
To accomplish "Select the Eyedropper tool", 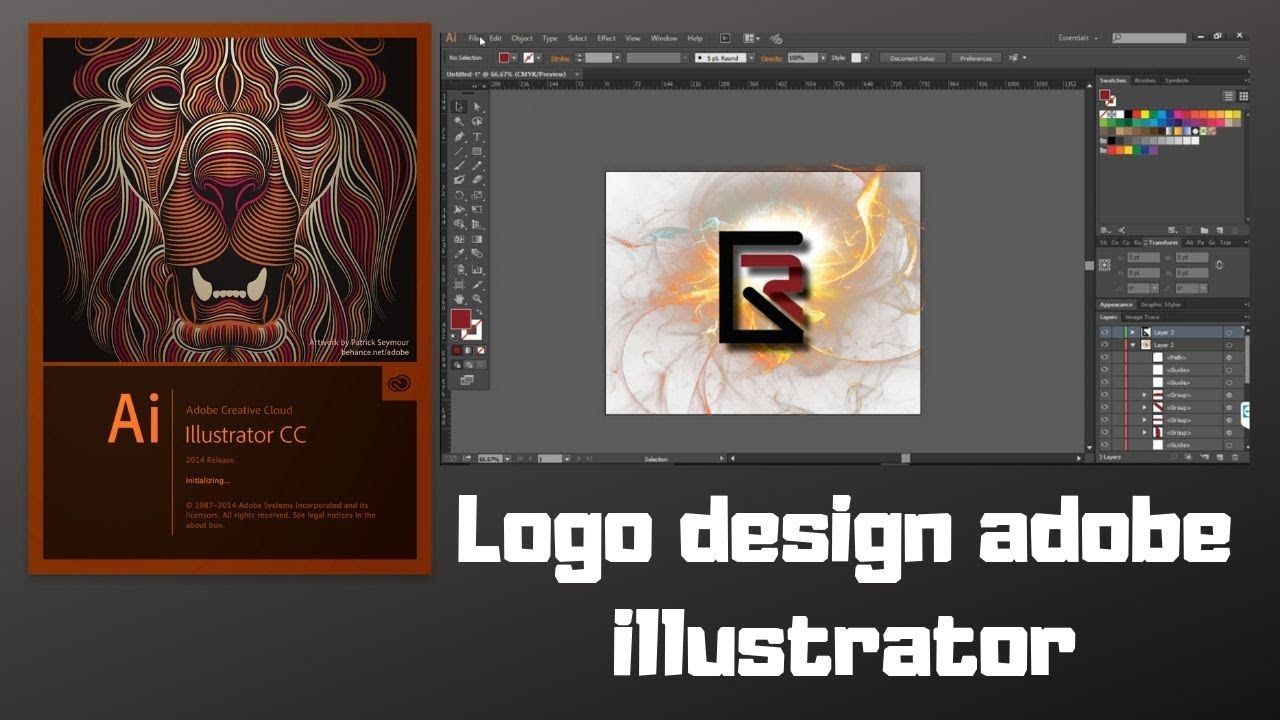I will click(x=459, y=254).
